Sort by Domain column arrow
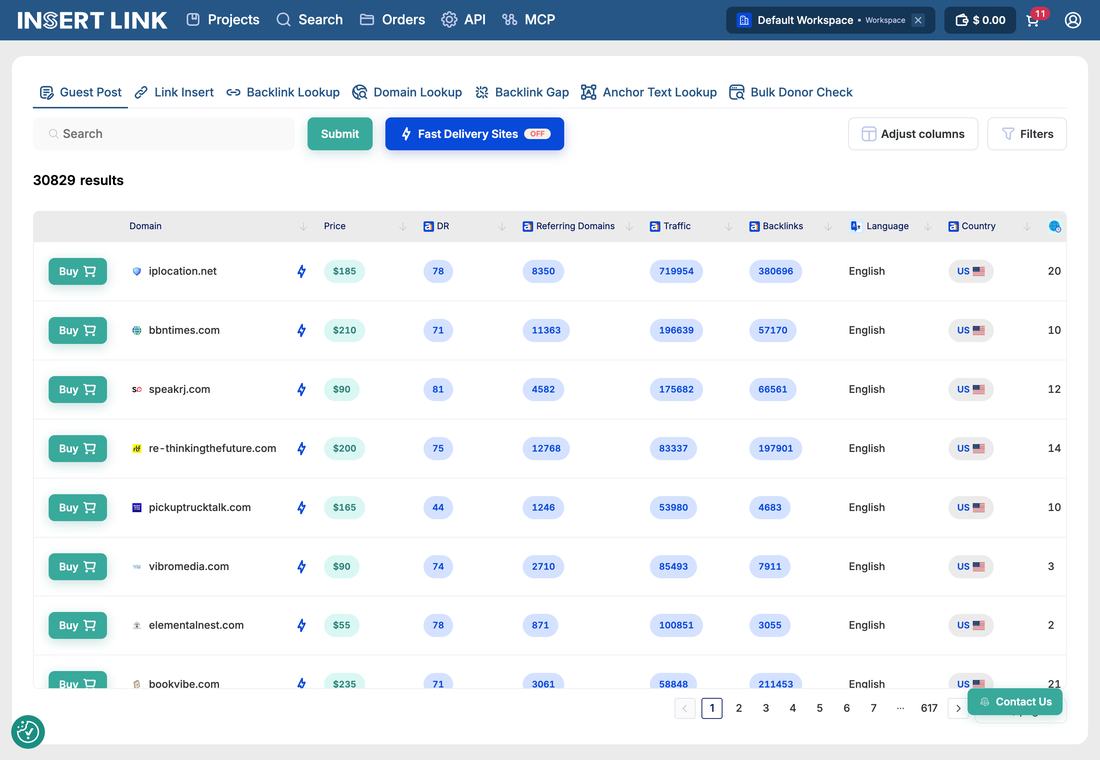Screen dimensions: 1100x760 pos(304,226)
